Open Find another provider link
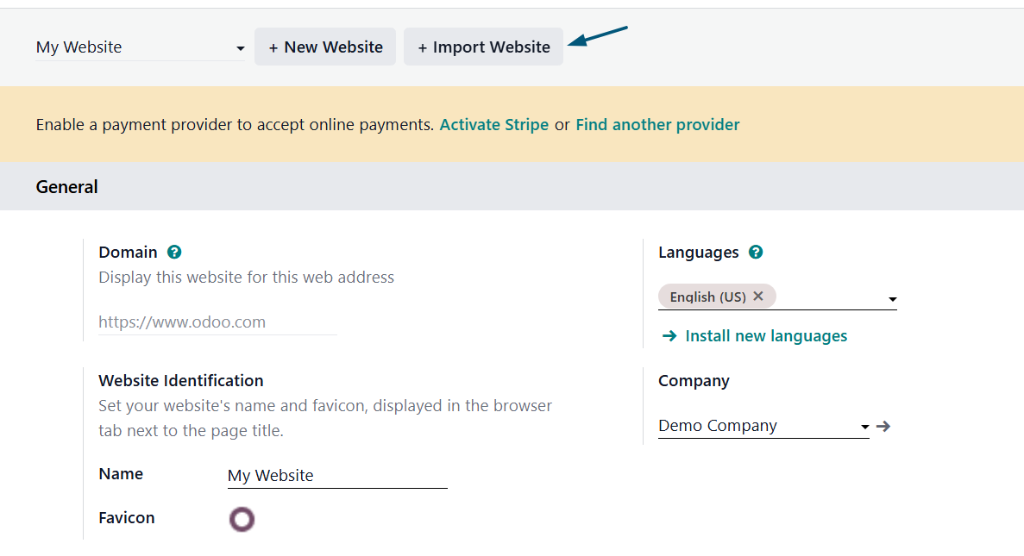This screenshot has height=556, width=1024. [657, 125]
